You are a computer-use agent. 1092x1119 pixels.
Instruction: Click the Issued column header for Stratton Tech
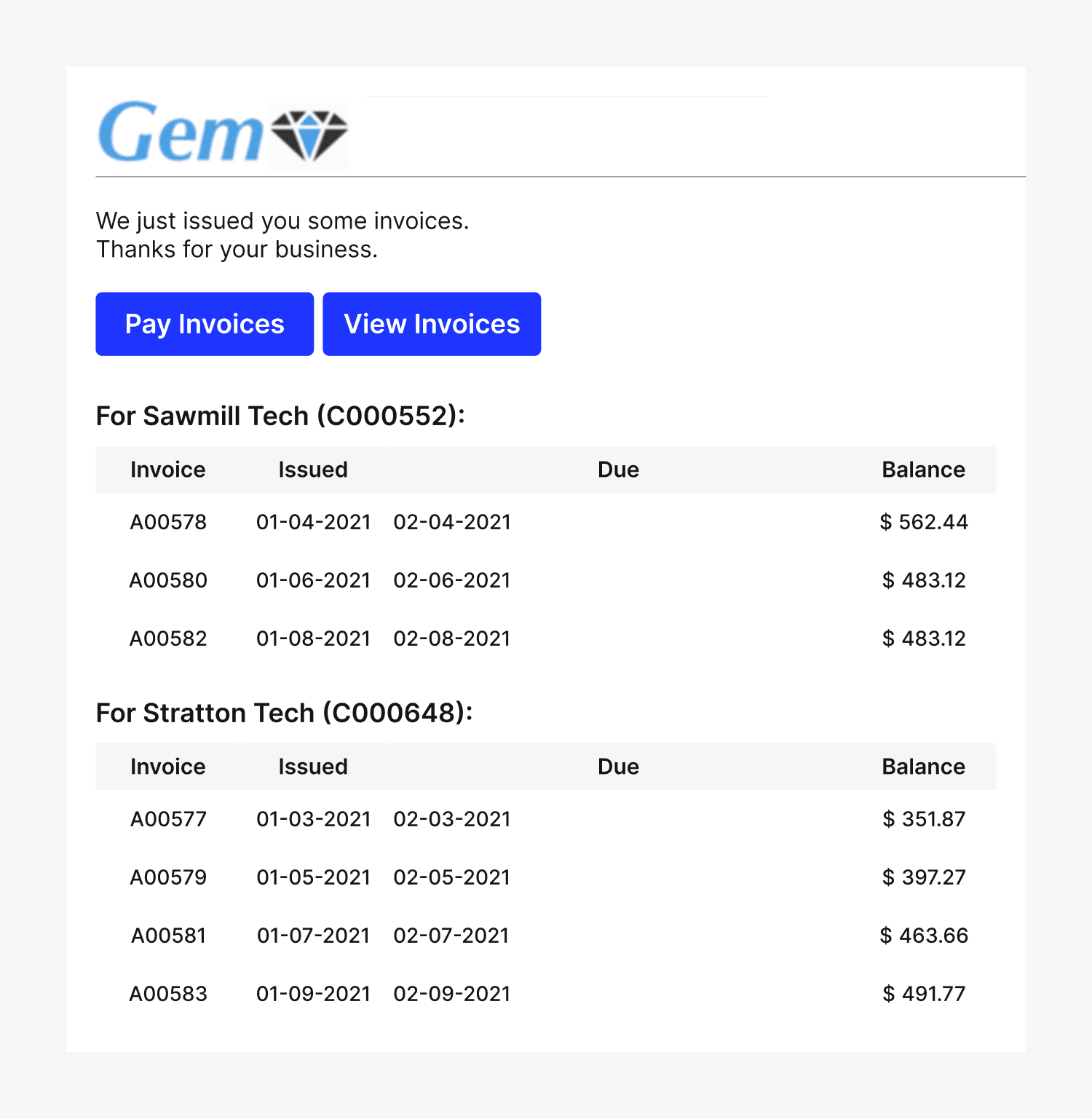pyautogui.click(x=313, y=767)
